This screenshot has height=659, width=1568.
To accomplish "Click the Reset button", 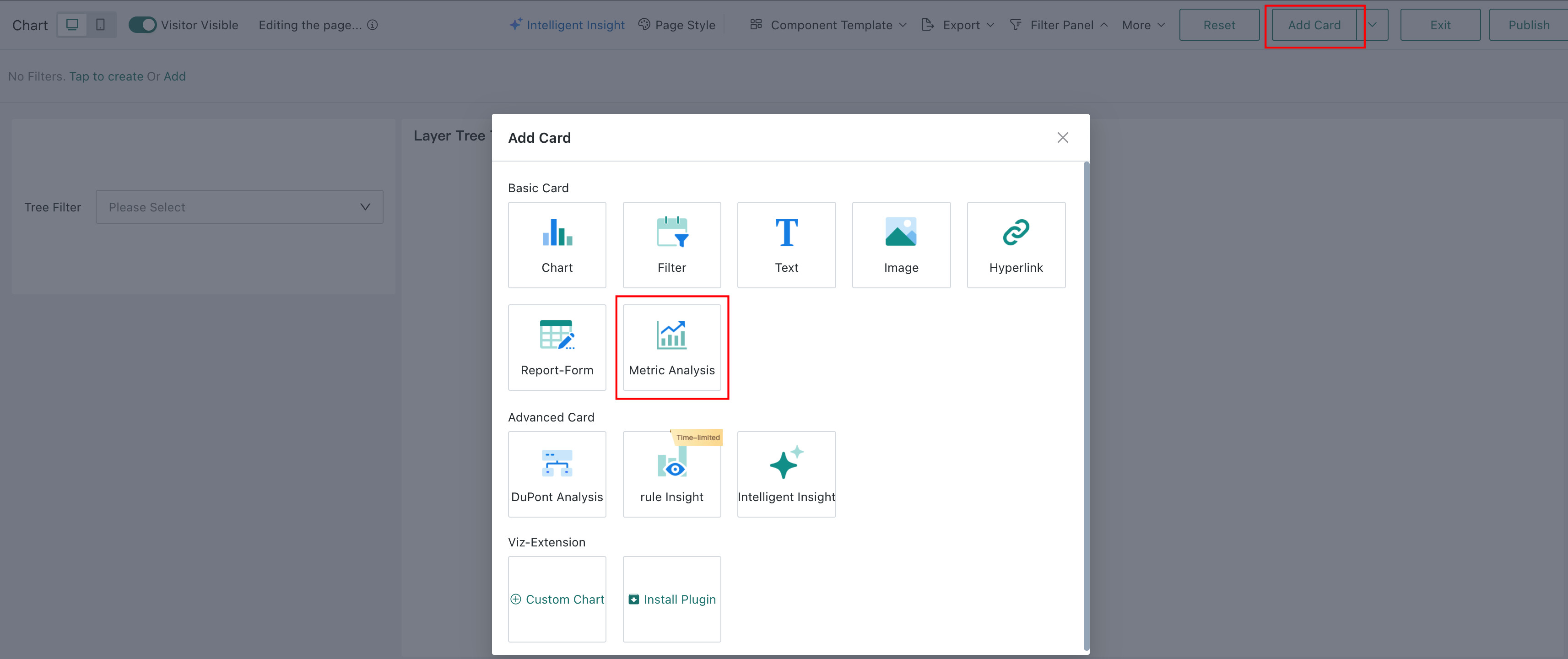I will click(1219, 25).
